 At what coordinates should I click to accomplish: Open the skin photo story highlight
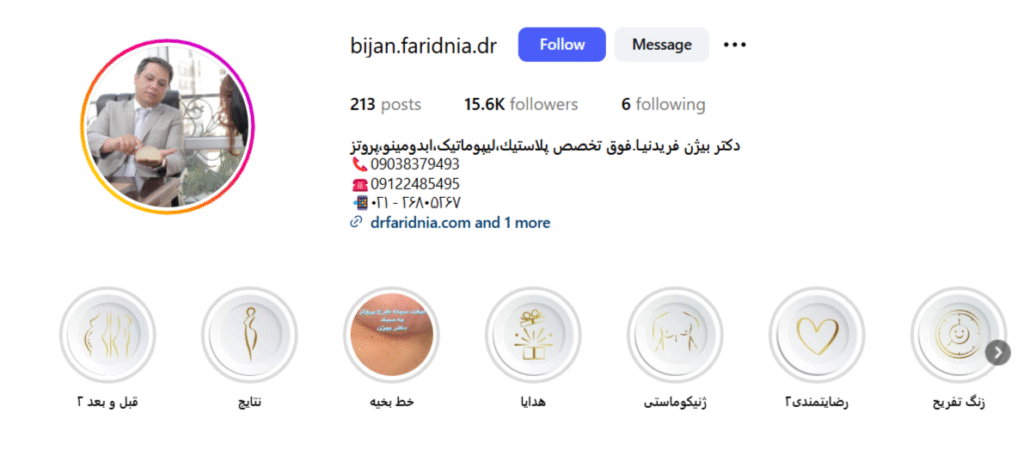391,335
